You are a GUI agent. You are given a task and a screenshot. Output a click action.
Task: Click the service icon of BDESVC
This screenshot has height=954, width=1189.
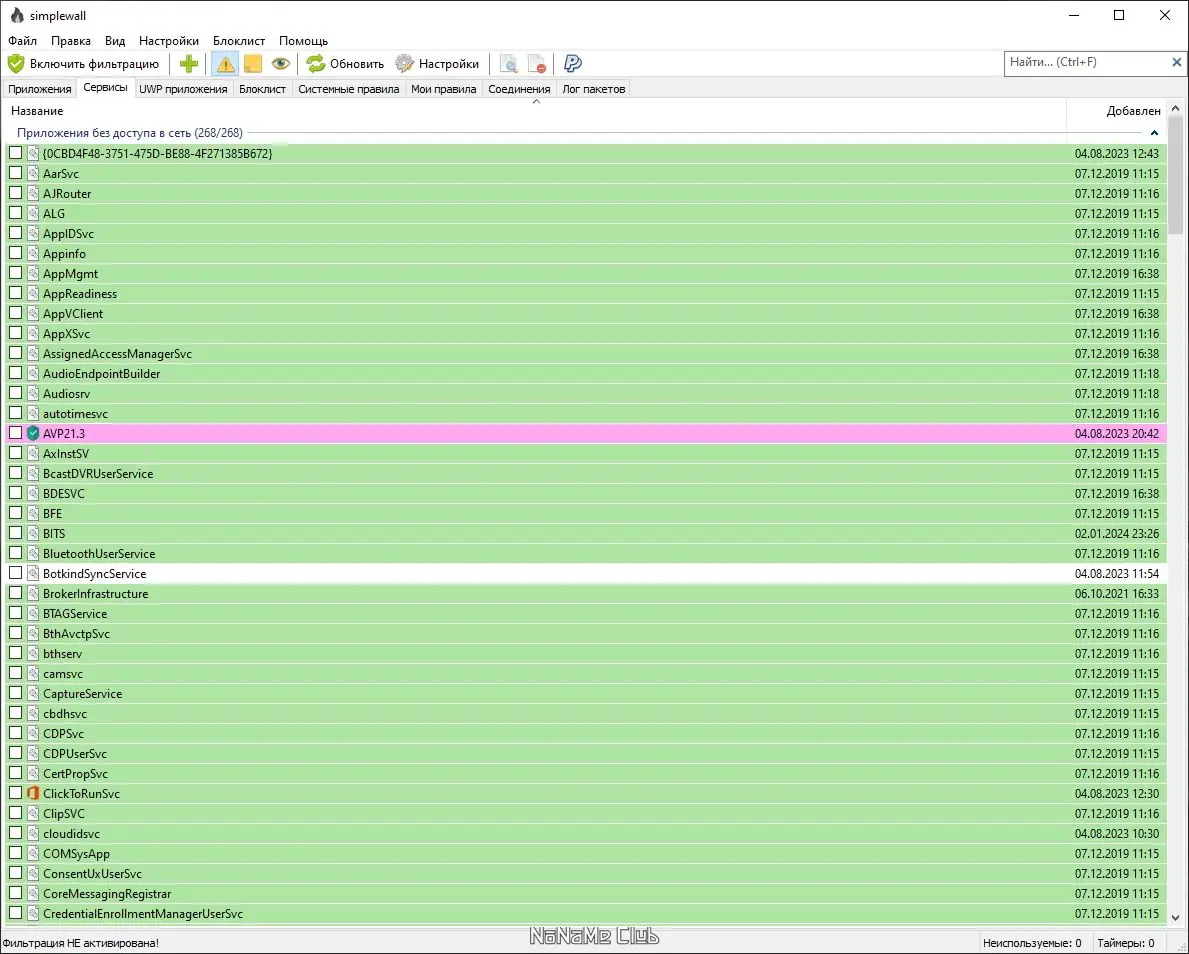pos(33,494)
